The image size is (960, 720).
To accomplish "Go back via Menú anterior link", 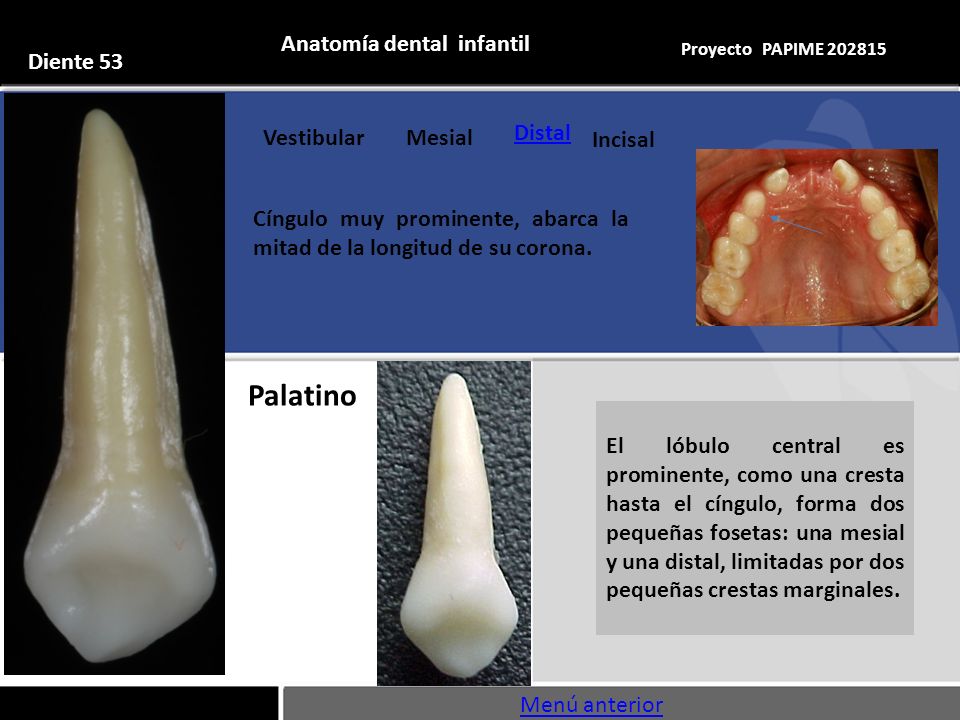I will pos(591,705).
